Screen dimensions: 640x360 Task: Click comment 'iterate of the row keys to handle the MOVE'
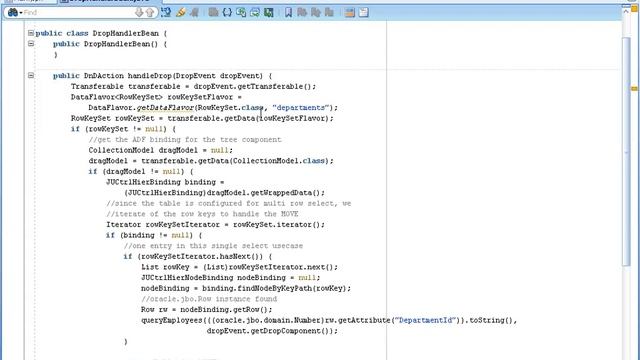point(202,214)
